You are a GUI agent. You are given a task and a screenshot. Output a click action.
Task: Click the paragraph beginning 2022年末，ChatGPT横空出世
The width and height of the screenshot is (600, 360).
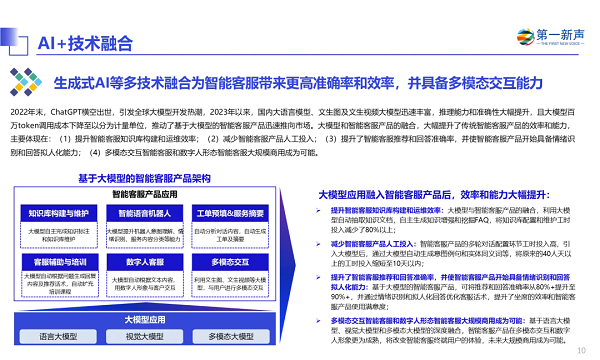coord(293,132)
